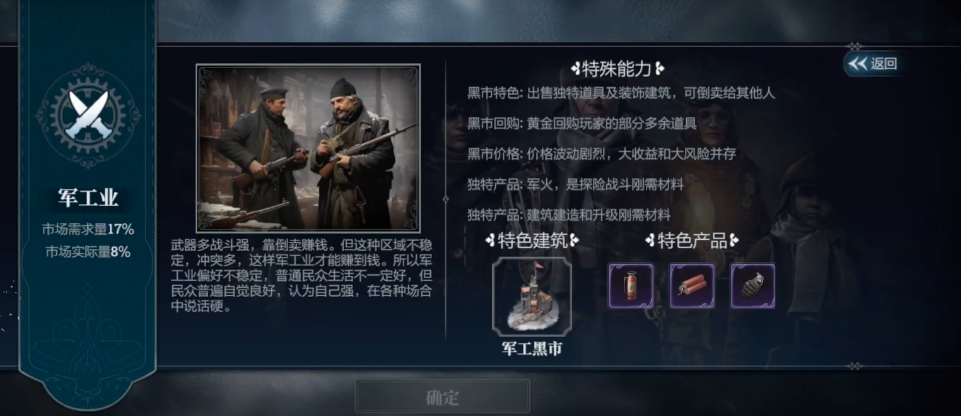Click the industry description paragraph
Viewport: 961px width, 416px height.
(304, 276)
